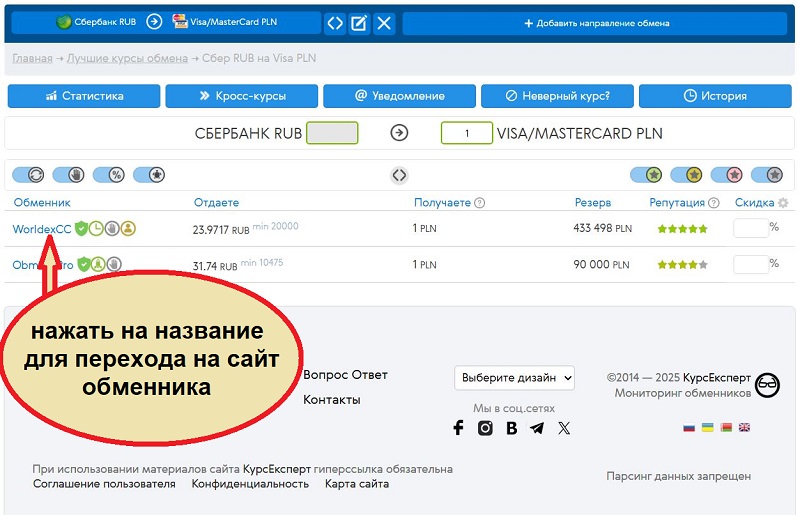Click the swap direction icon in top bar
This screenshot has height=515, width=800.
coord(335,23)
